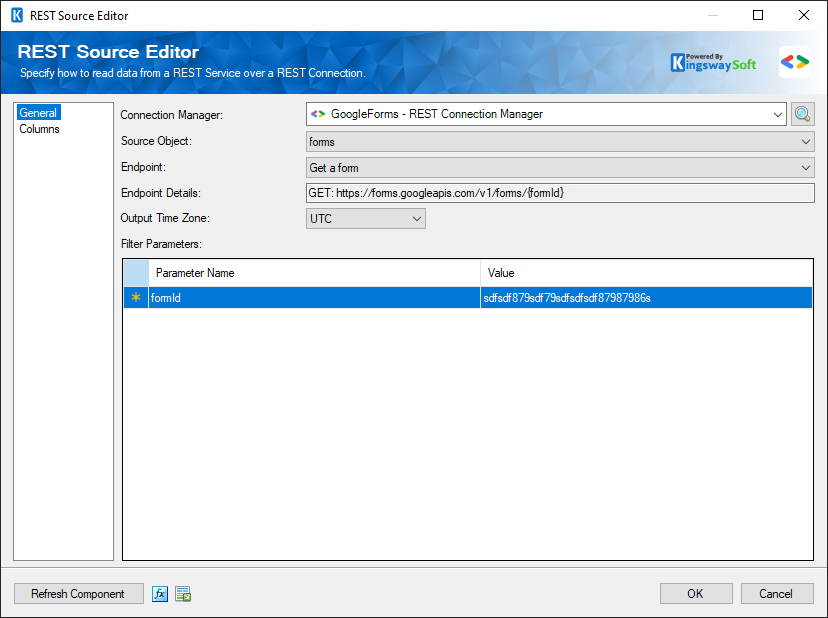Click the Value column header
The image size is (828, 618).
coord(646,273)
